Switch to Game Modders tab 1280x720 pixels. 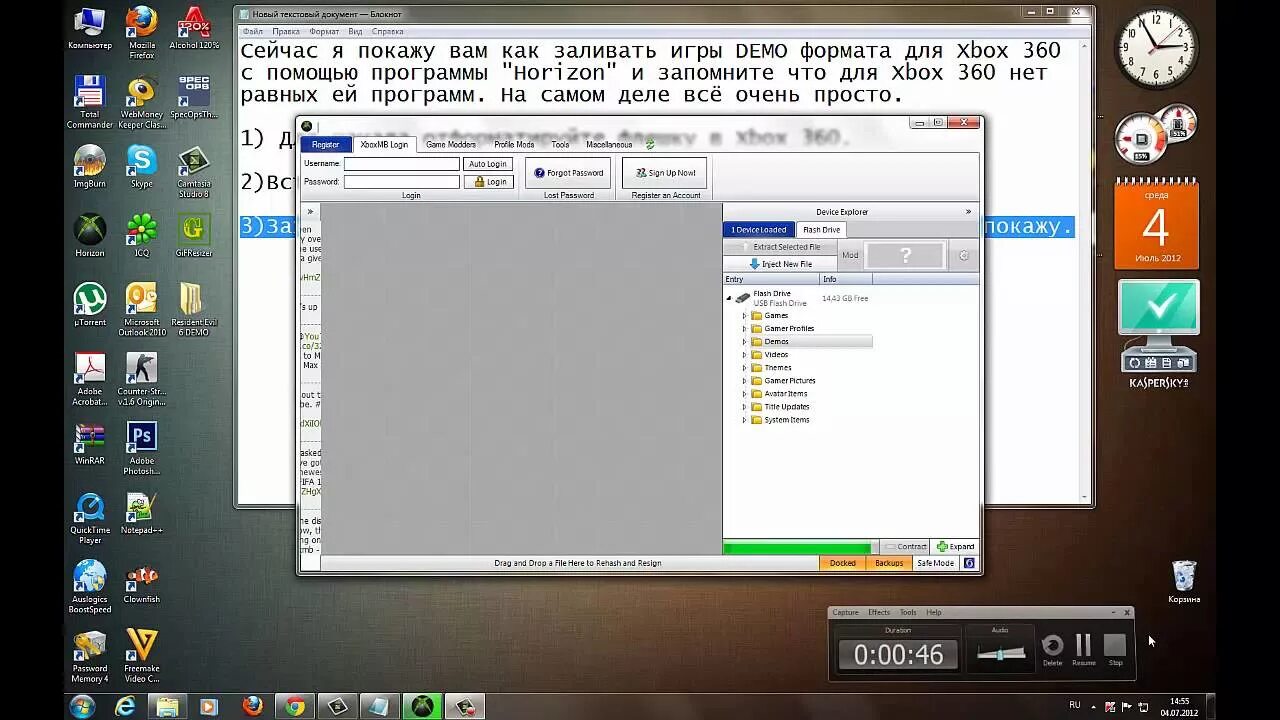[451, 145]
